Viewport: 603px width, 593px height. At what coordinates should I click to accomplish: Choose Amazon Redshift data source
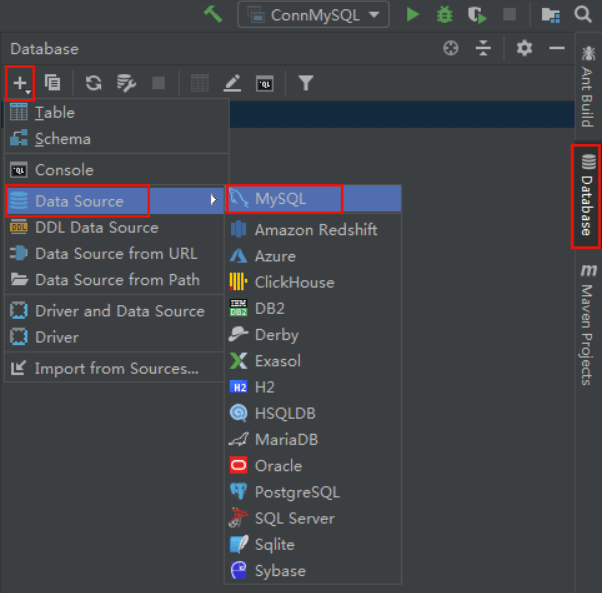(313, 230)
